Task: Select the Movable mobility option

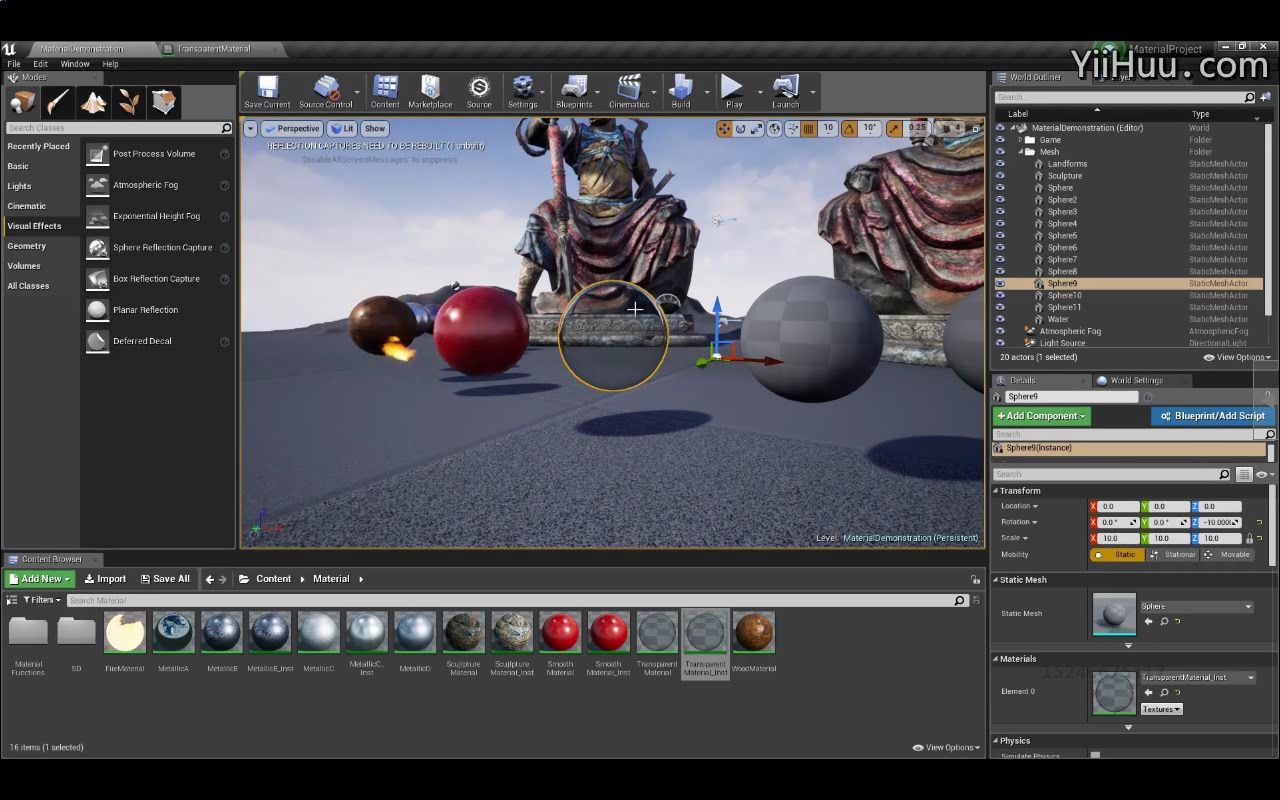Action: (x=1227, y=555)
